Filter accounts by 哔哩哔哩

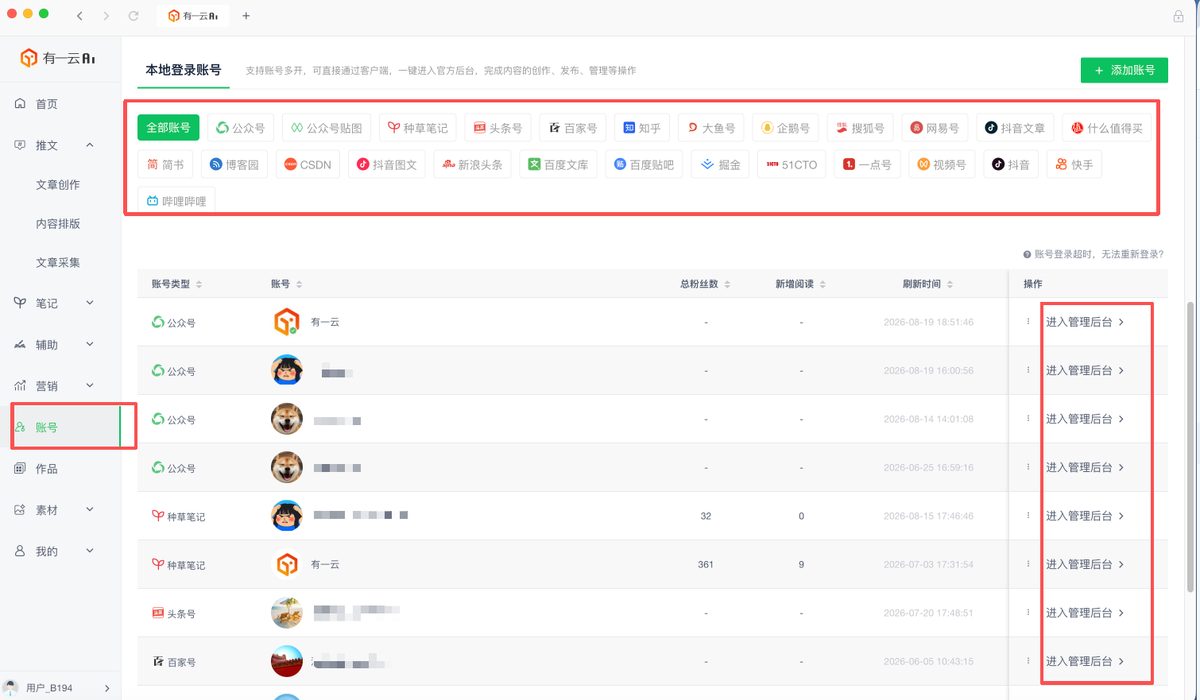click(x=176, y=201)
